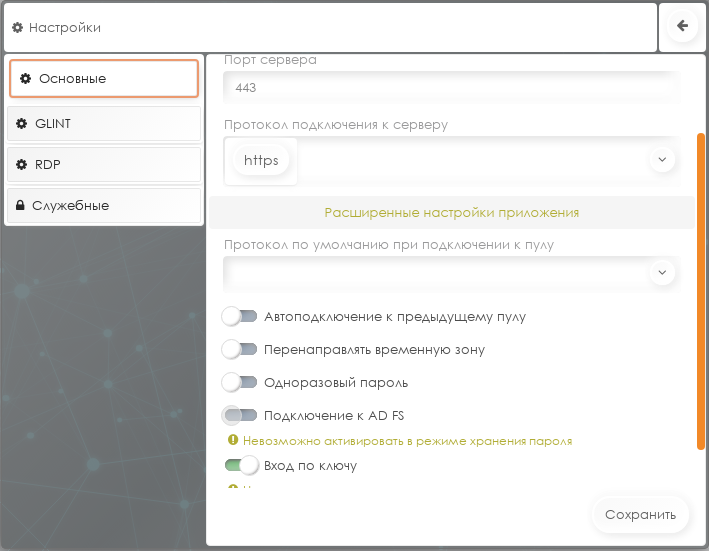This screenshot has width=709, height=551.
Task: Open the GLINT settings tab
Action: point(104,124)
